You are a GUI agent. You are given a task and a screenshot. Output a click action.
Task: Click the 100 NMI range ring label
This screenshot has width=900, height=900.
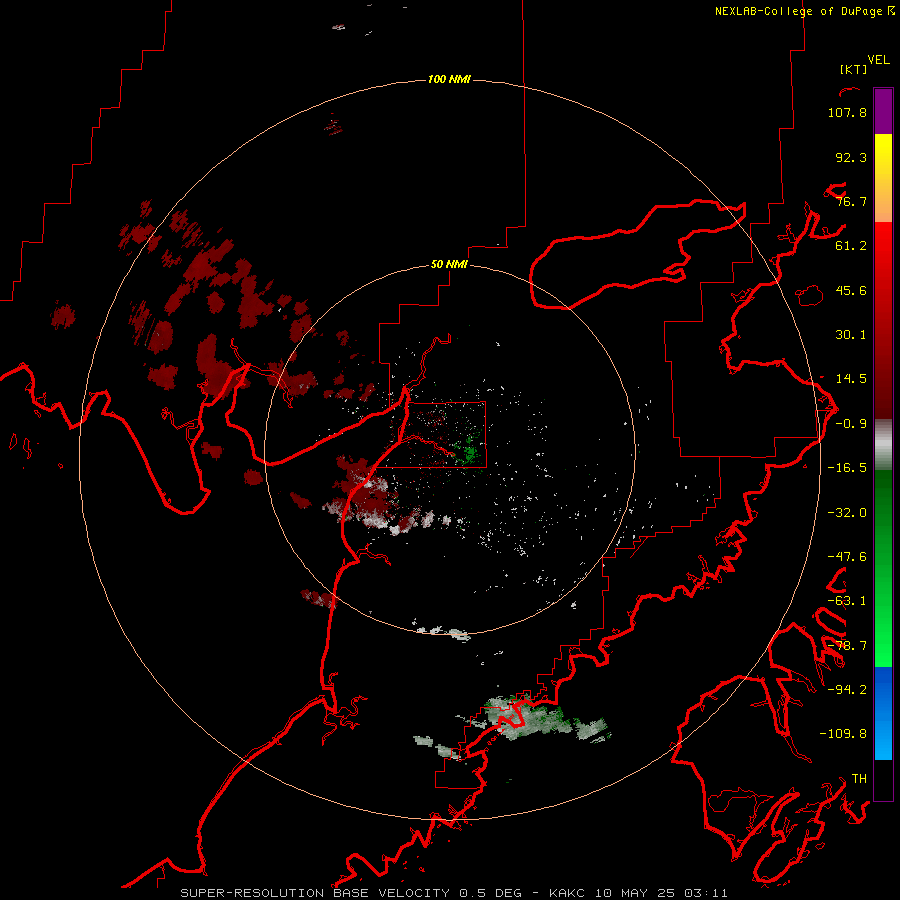pyautogui.click(x=449, y=79)
